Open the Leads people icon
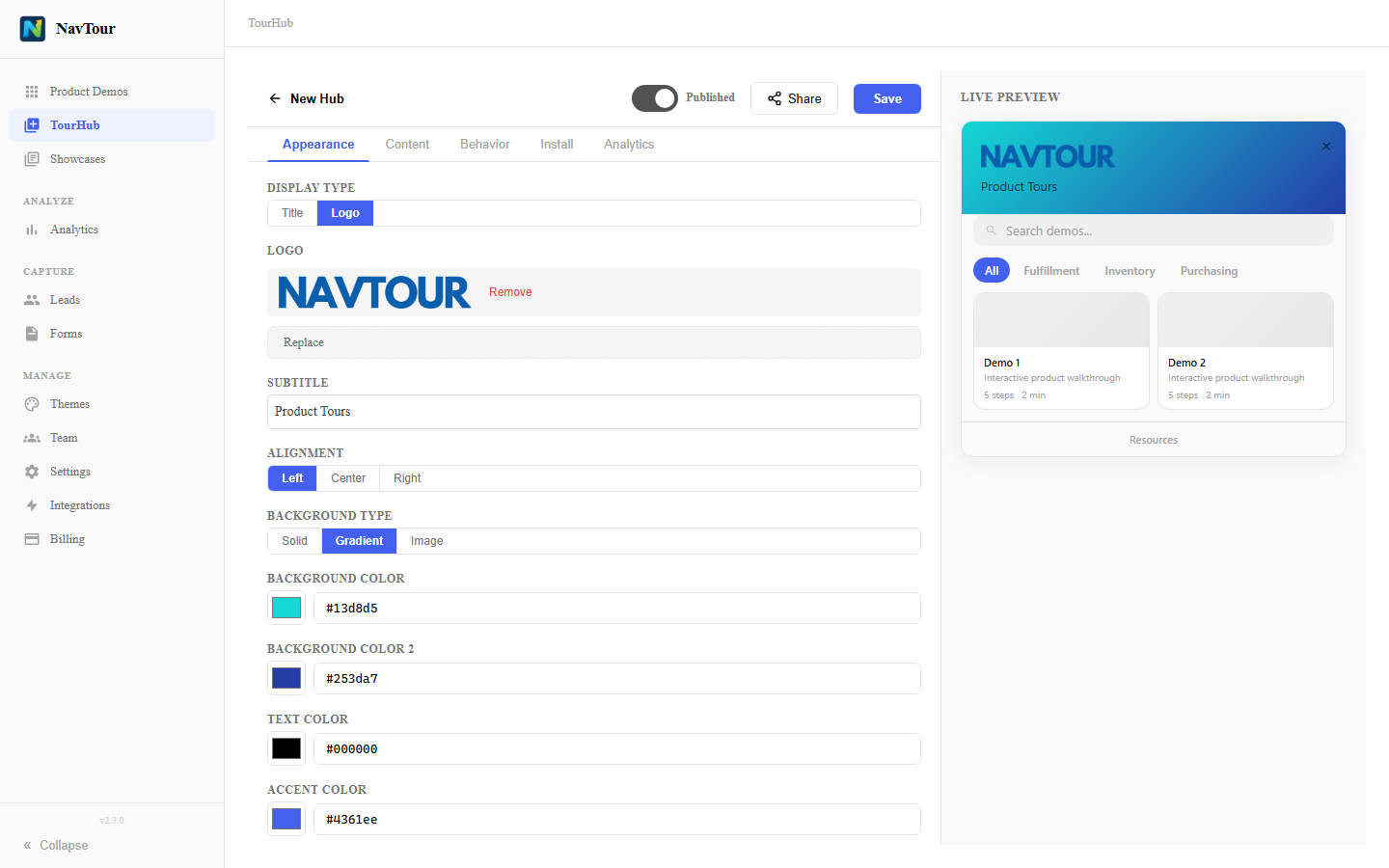The image size is (1389, 868). click(32, 300)
